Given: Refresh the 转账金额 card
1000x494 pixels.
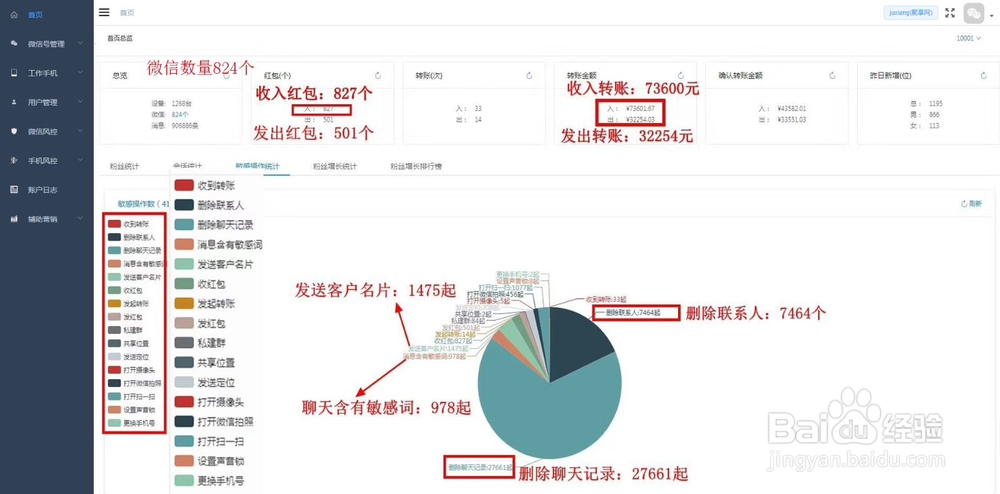Looking at the screenshot, I should [x=680, y=75].
